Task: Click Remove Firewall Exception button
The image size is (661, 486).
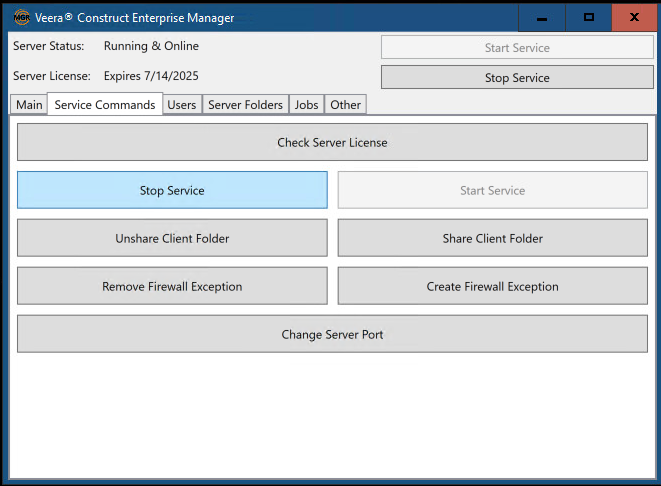Action: [172, 287]
